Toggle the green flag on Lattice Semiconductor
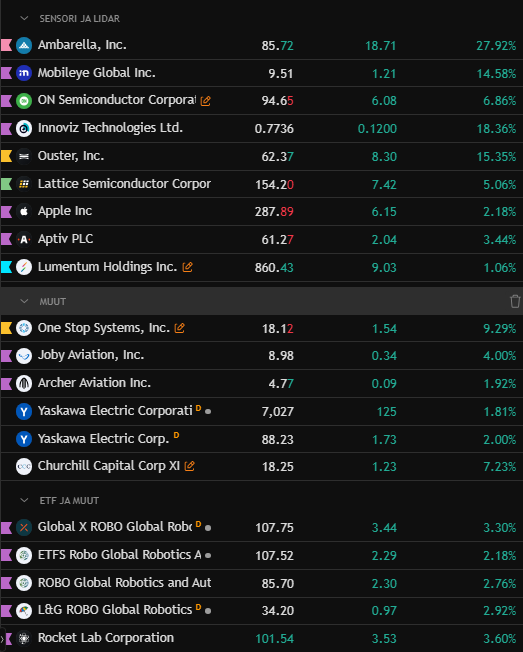Image resolution: width=523 pixels, height=652 pixels. click(x=6, y=184)
